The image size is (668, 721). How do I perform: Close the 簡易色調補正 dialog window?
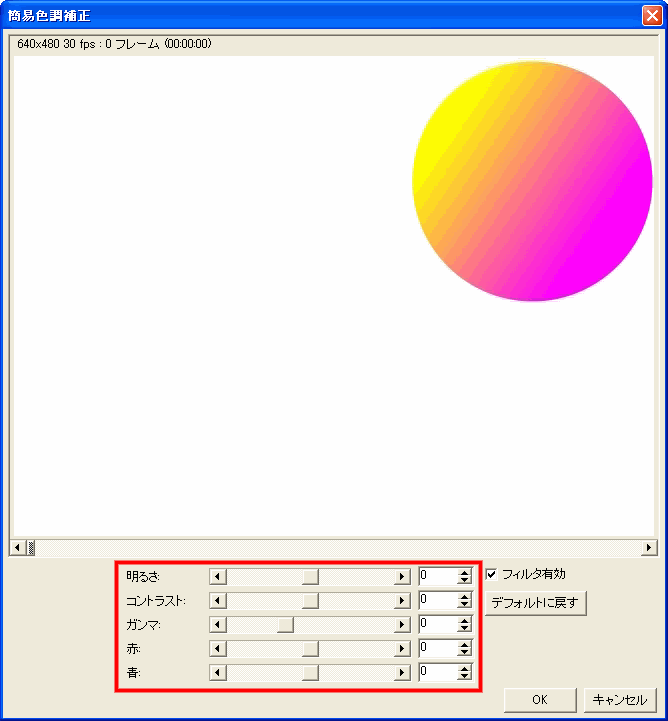pos(651,16)
